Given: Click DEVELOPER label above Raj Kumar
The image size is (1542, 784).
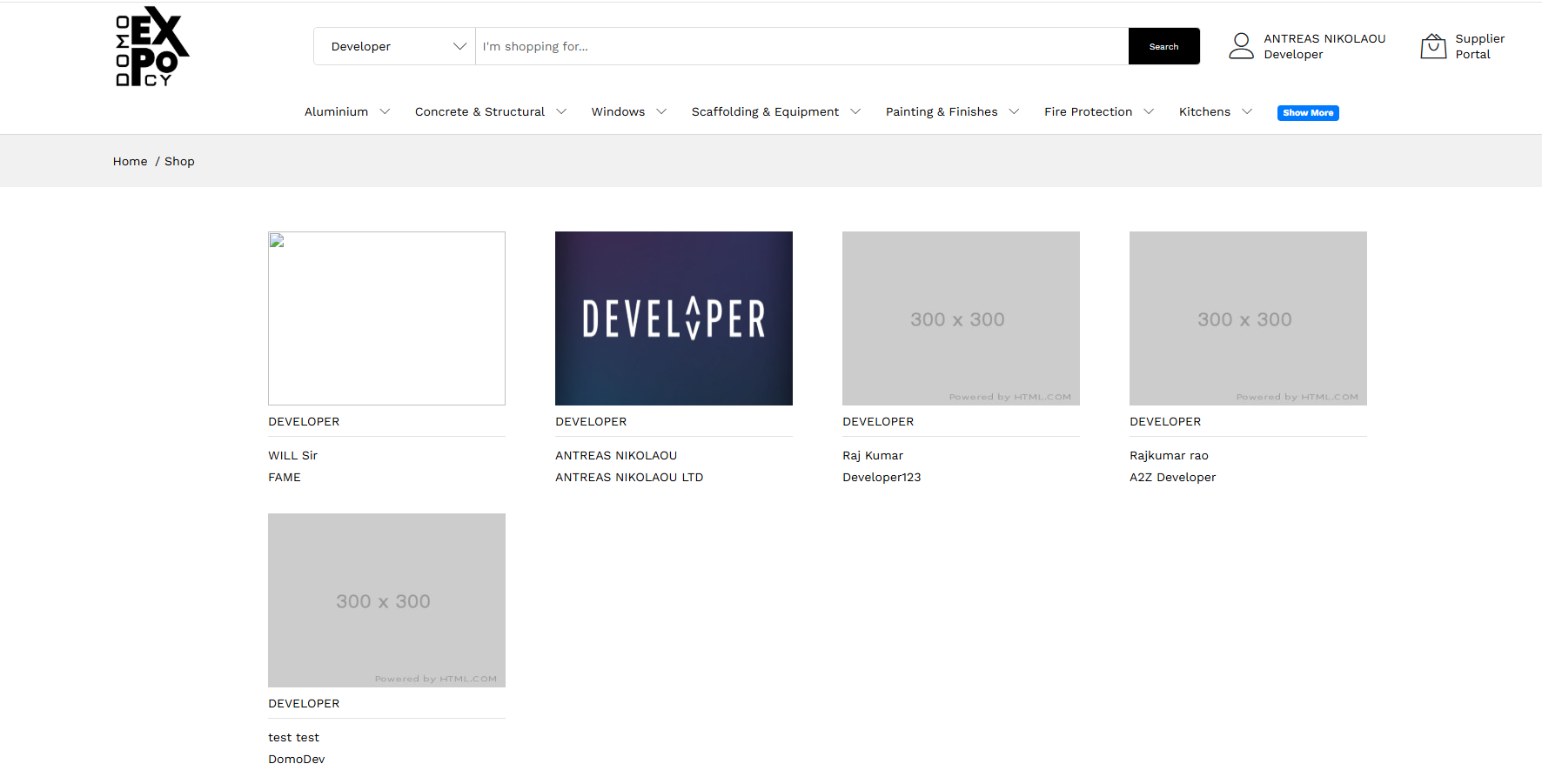Looking at the screenshot, I should 878,421.
